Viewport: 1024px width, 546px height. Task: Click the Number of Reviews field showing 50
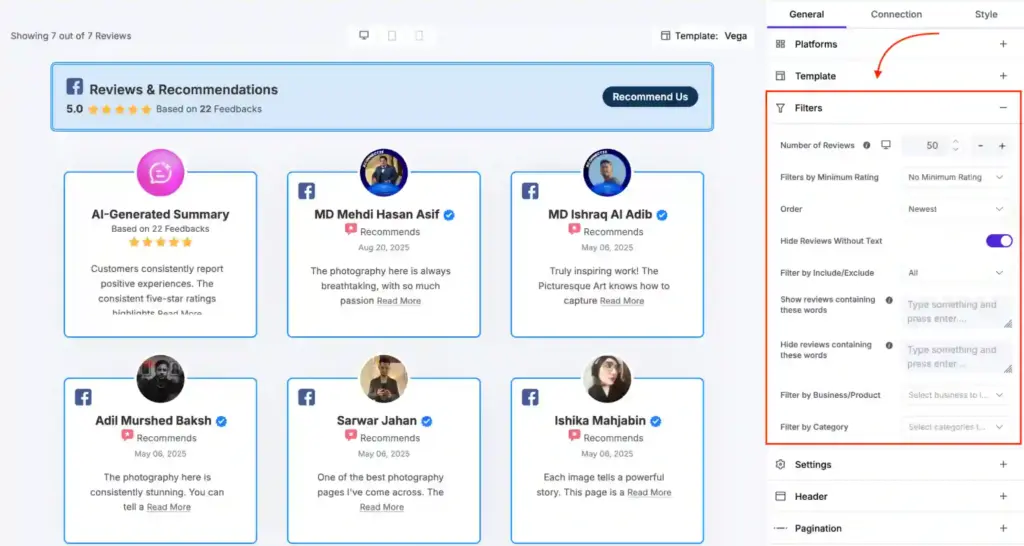click(933, 146)
